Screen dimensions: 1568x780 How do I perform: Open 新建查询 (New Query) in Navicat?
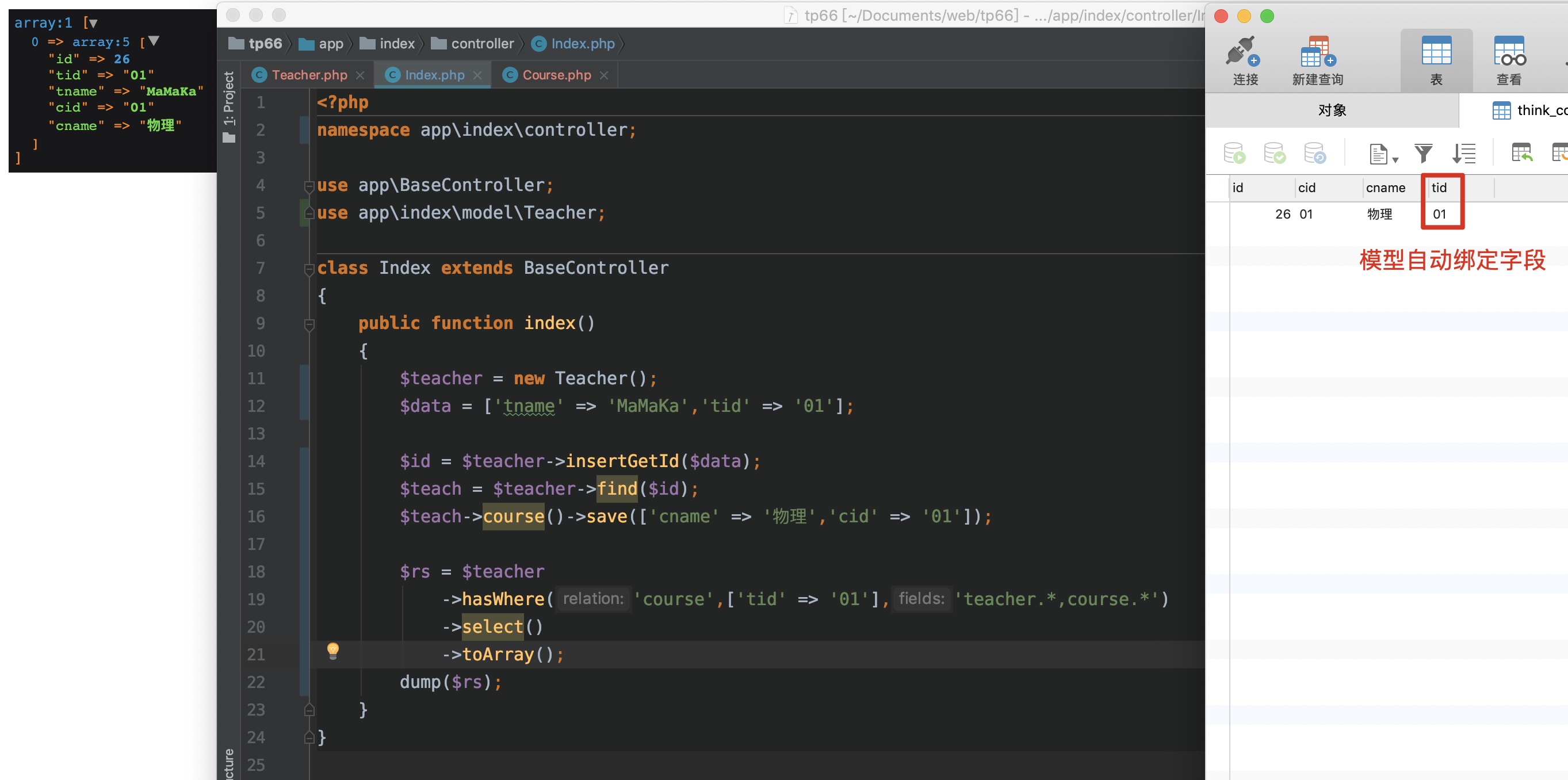1317,60
